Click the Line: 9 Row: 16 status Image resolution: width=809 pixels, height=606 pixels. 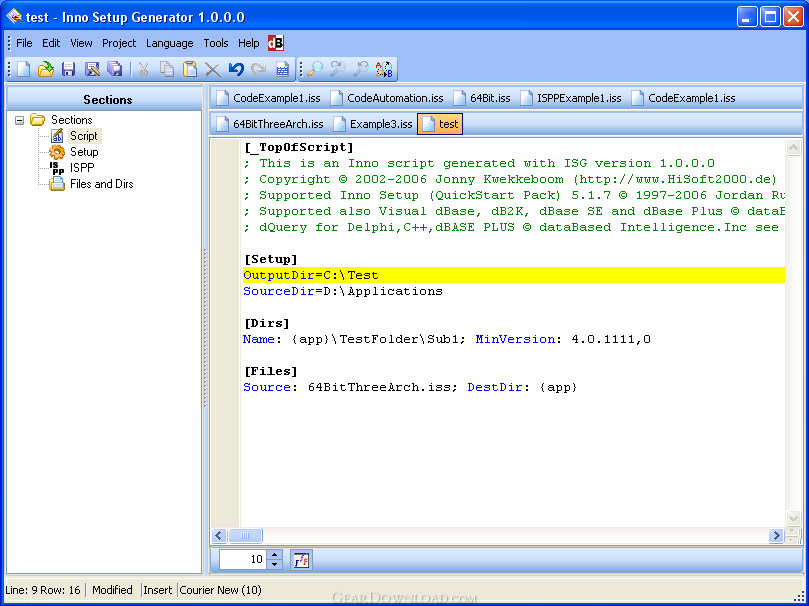click(43, 590)
